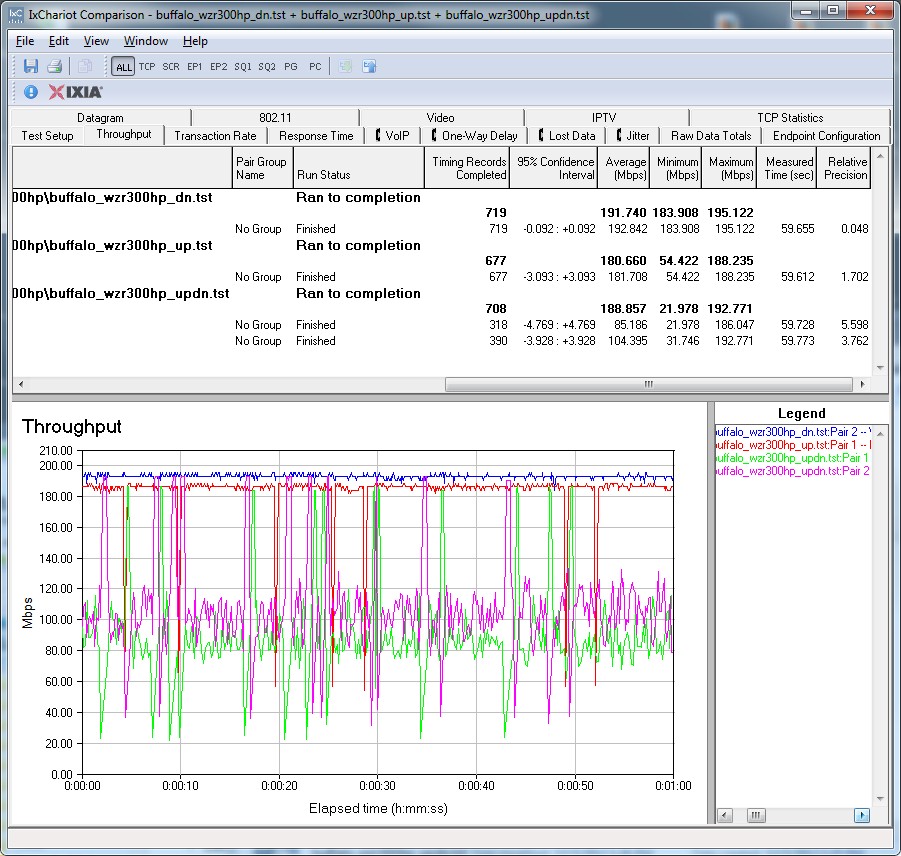Viewport: 901px width, 856px height.
Task: Select the buffalo_wzr300hp_dn.tst row
Action: tap(441, 198)
